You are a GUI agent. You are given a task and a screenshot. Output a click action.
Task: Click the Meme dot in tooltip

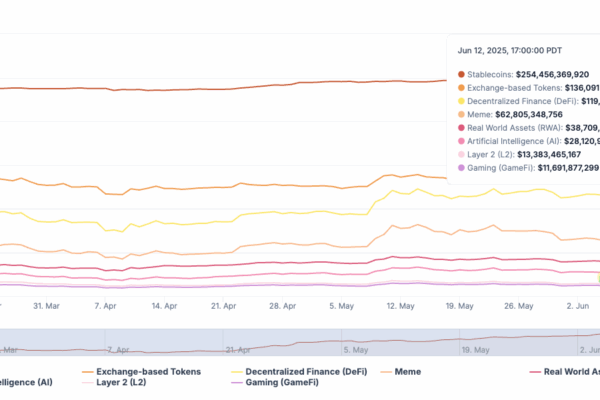coord(461,114)
